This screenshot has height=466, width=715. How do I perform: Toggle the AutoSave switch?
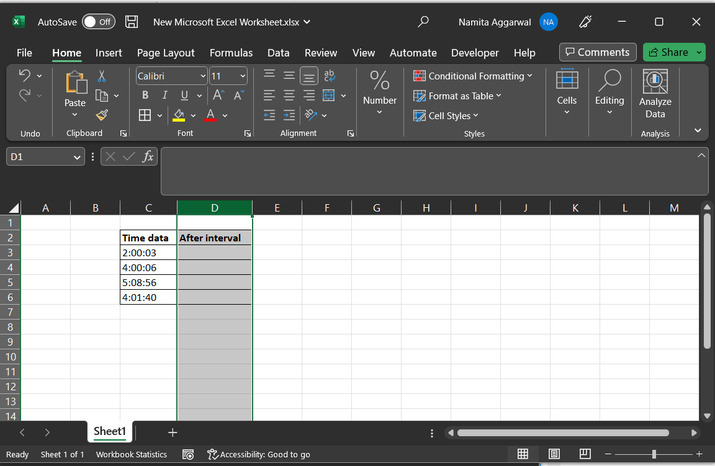[98, 21]
